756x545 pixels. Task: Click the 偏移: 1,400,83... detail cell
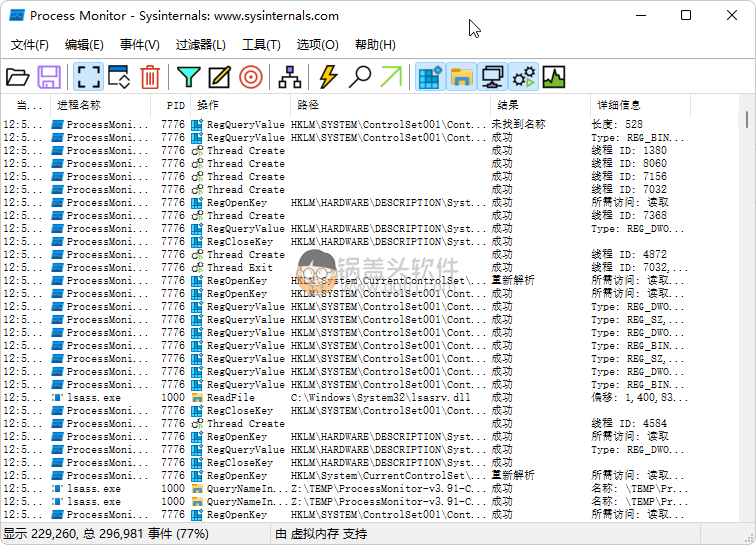(639, 398)
